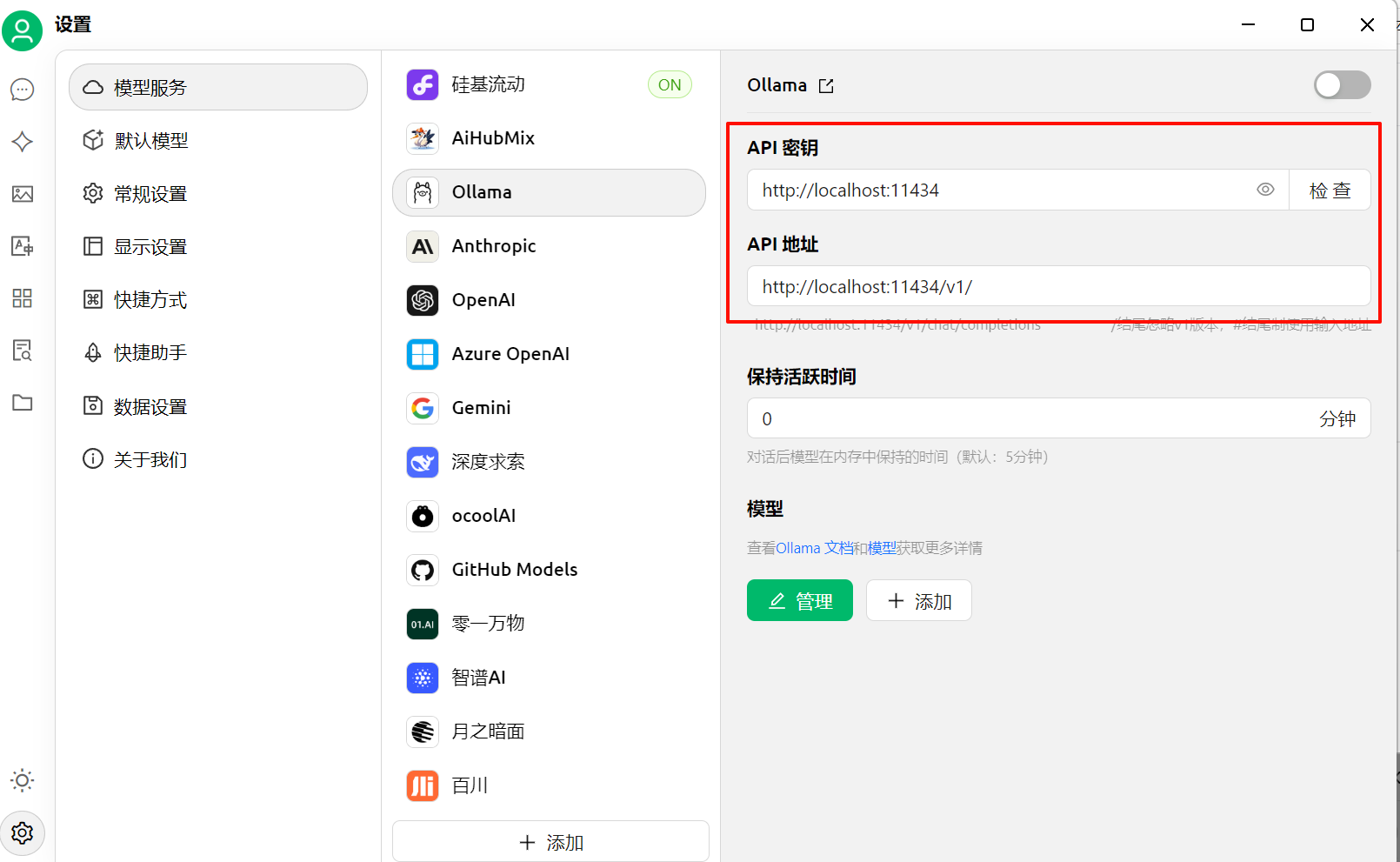Click 检查 button to verify API key

point(1330,190)
